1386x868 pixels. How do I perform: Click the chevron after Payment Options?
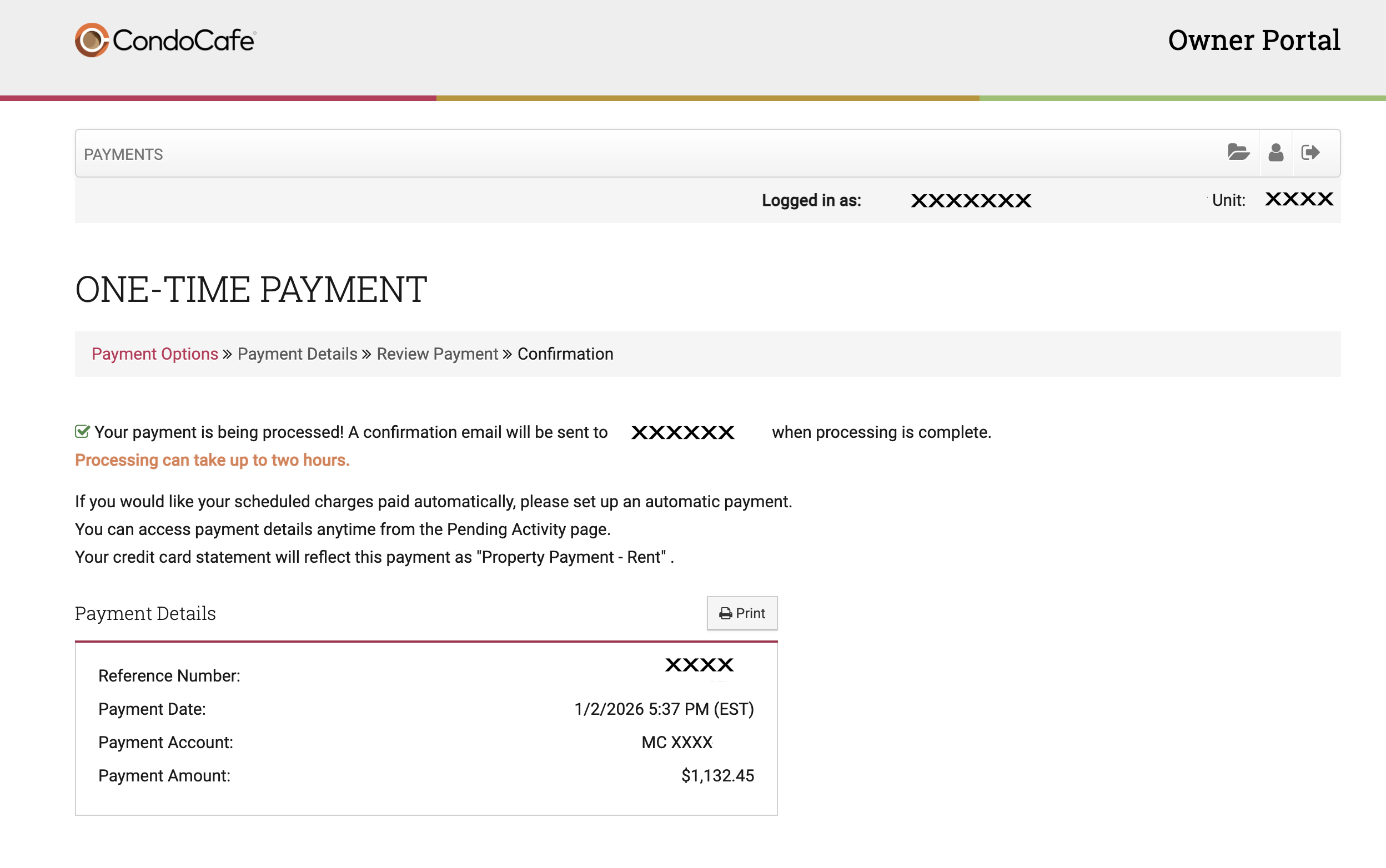click(x=228, y=354)
